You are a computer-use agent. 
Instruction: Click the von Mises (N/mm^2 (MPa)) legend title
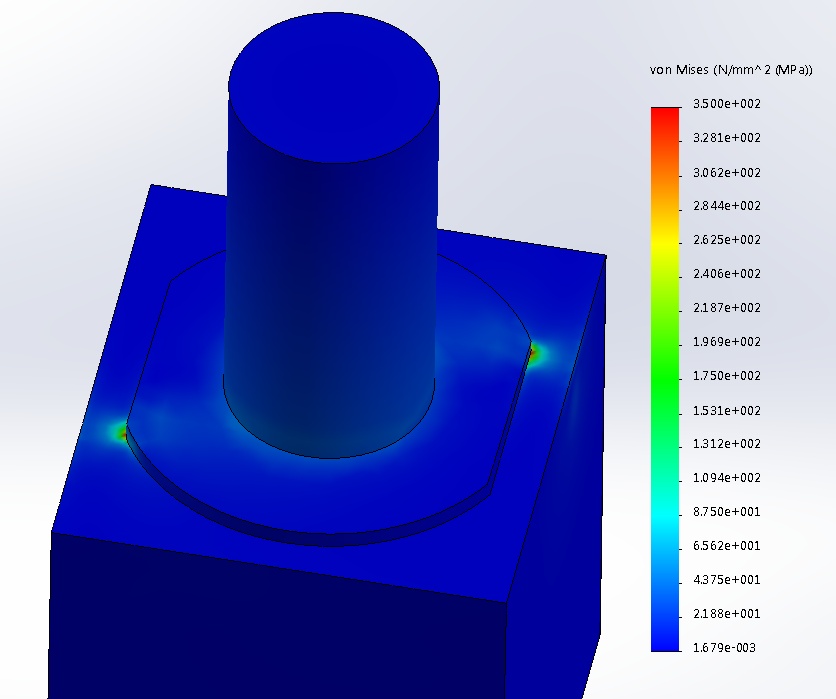pyautogui.click(x=731, y=70)
